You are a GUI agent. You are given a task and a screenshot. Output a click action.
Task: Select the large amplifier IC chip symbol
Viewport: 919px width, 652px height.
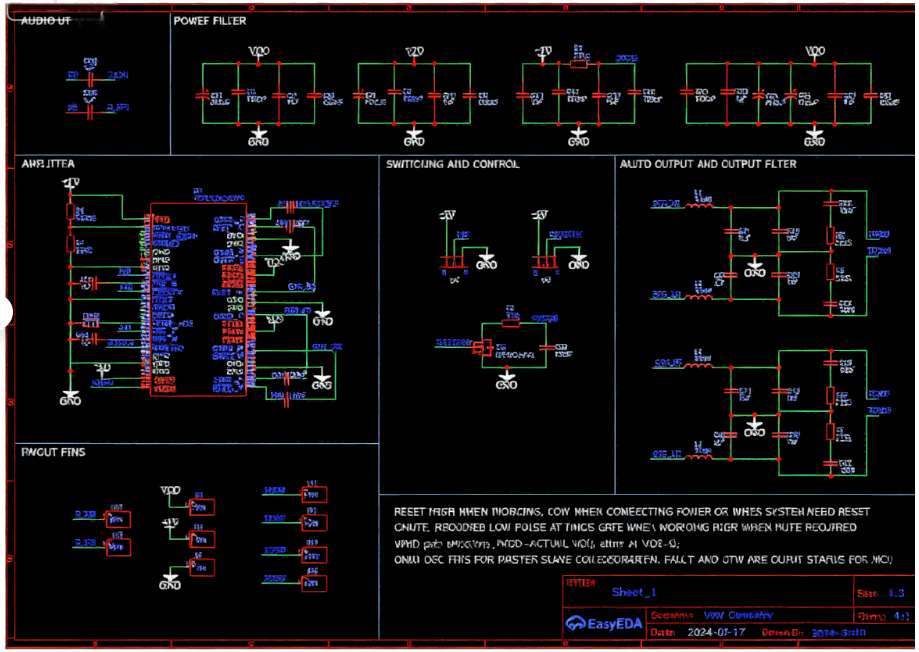[x=198, y=299]
